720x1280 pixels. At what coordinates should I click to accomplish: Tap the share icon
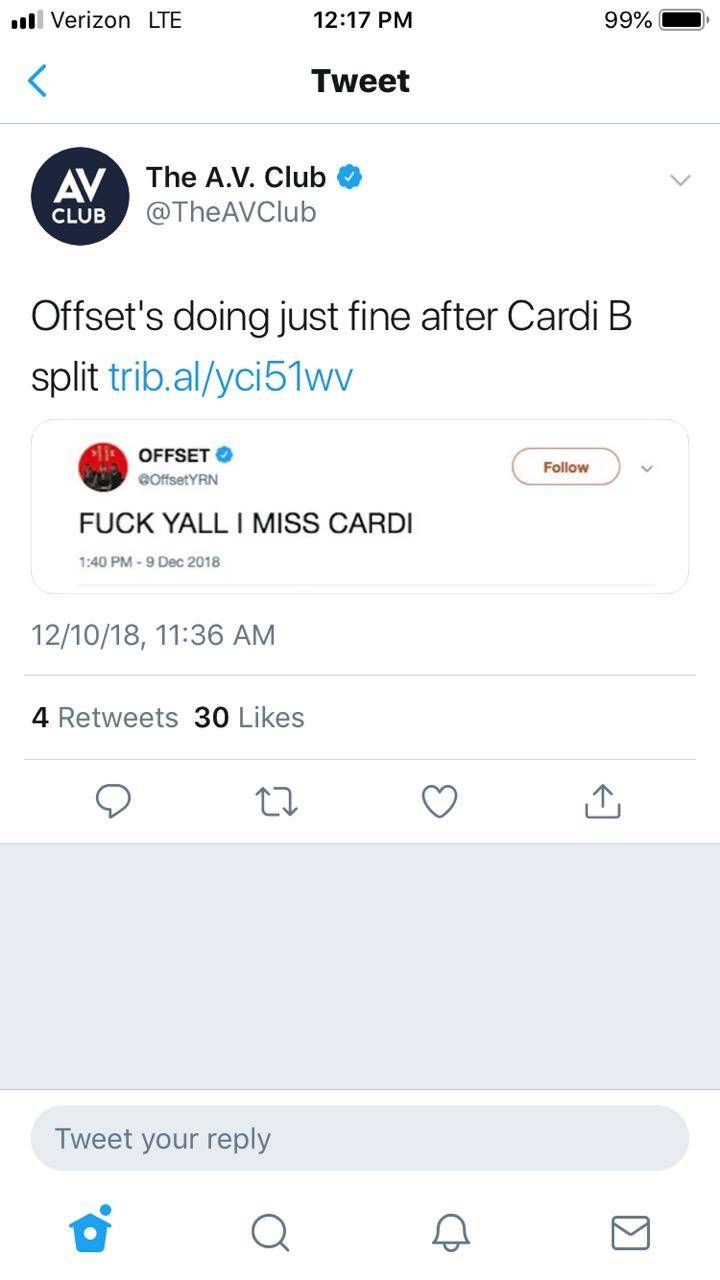tap(602, 801)
